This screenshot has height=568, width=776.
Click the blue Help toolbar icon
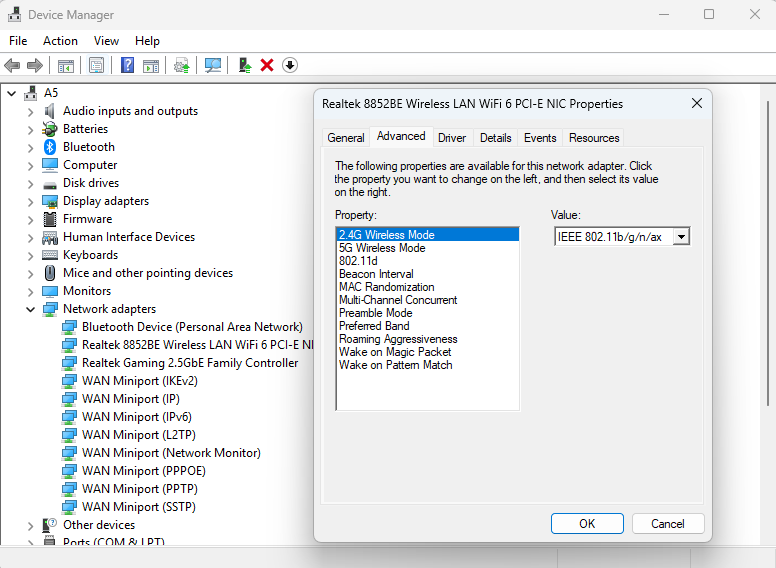click(x=127, y=65)
